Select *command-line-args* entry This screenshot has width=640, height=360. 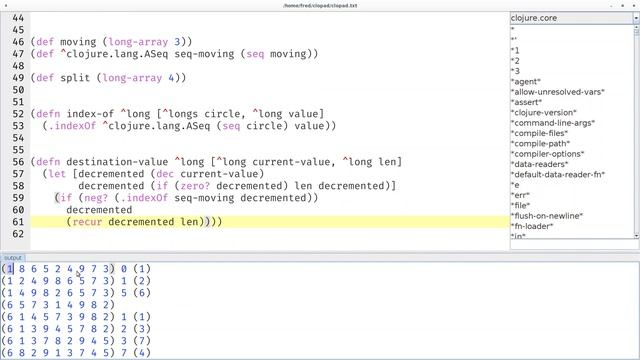553,123
